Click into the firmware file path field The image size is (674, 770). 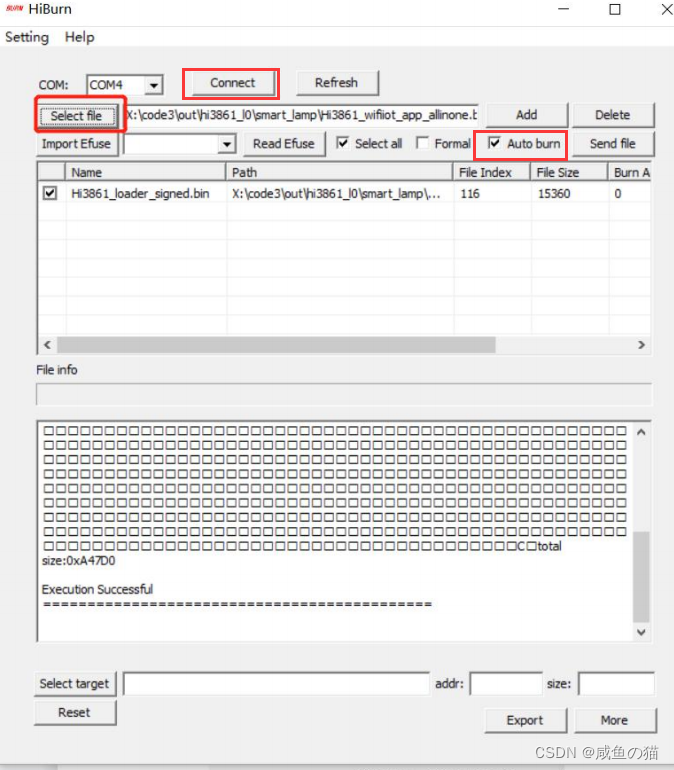pyautogui.click(x=301, y=115)
